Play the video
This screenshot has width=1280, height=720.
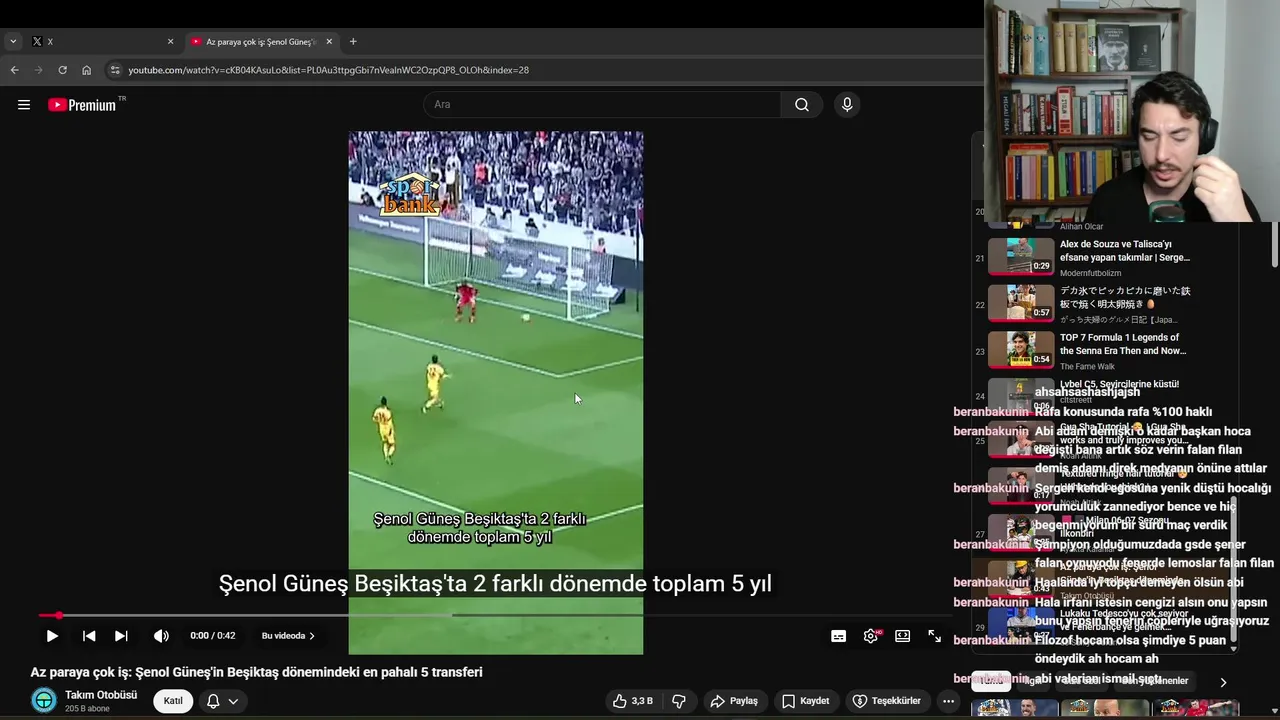52,636
